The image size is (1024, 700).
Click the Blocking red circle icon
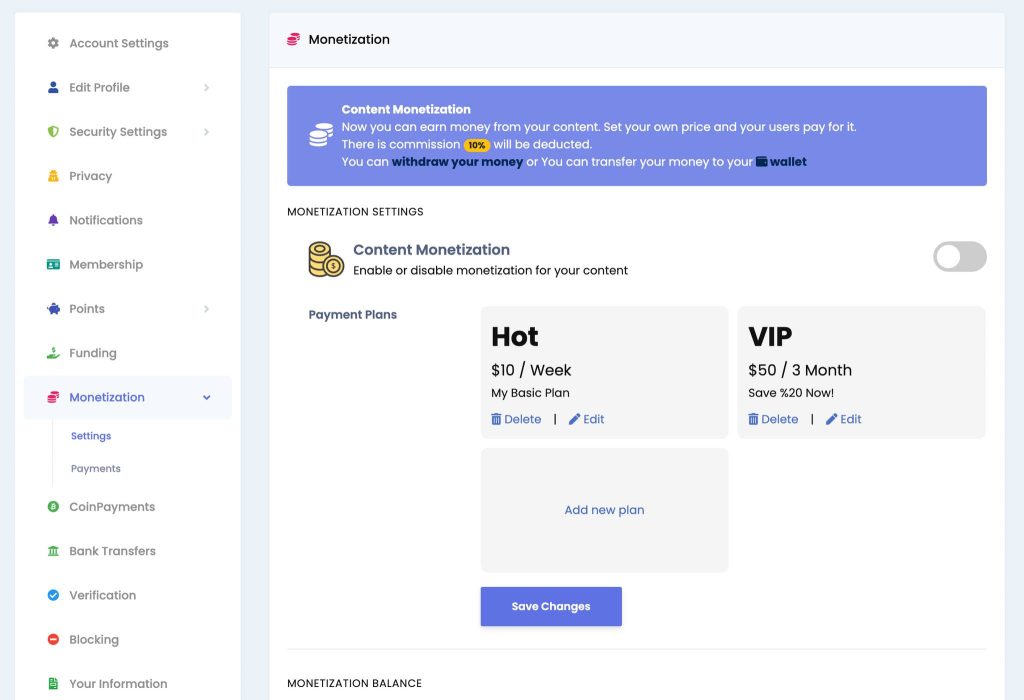[53, 639]
